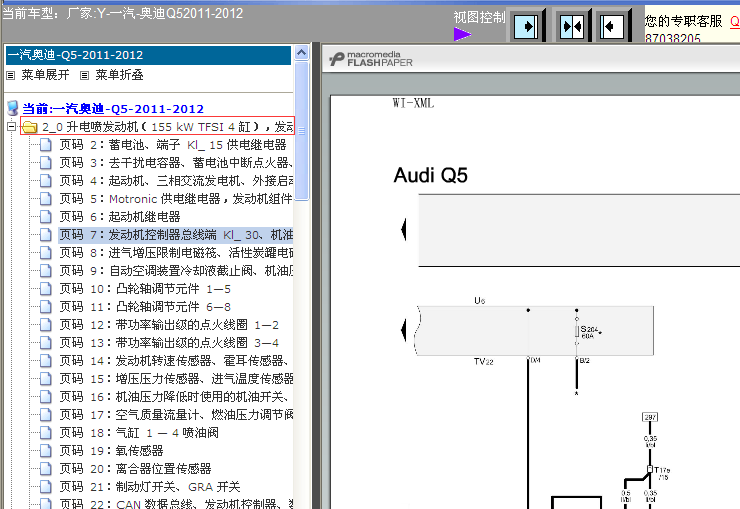740x509 pixels.
Task: Open 页码 16 机油压力降低 page
Action: pos(174,397)
